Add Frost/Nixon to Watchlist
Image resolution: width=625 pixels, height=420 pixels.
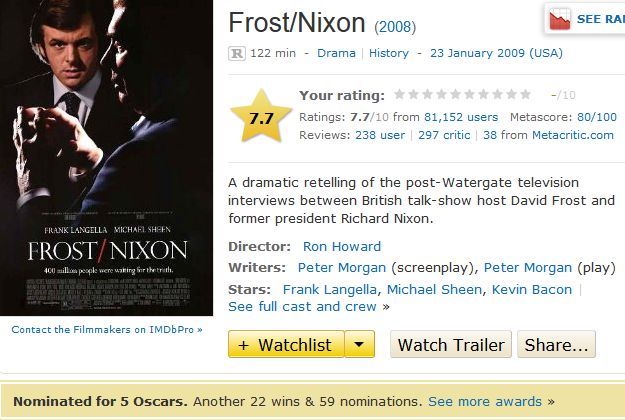click(x=286, y=345)
